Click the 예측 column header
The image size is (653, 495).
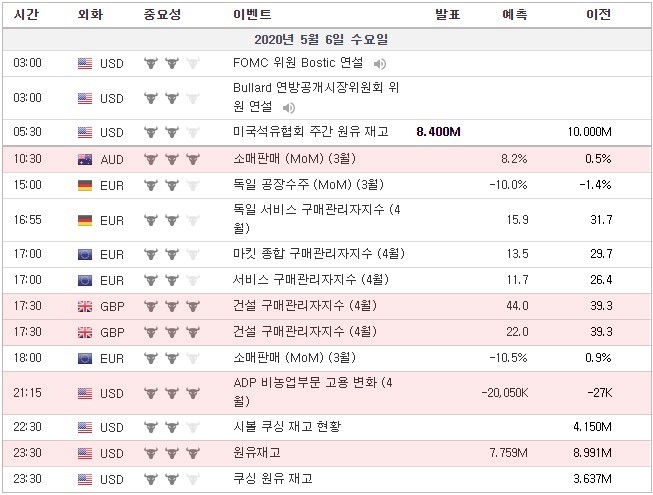515,15
